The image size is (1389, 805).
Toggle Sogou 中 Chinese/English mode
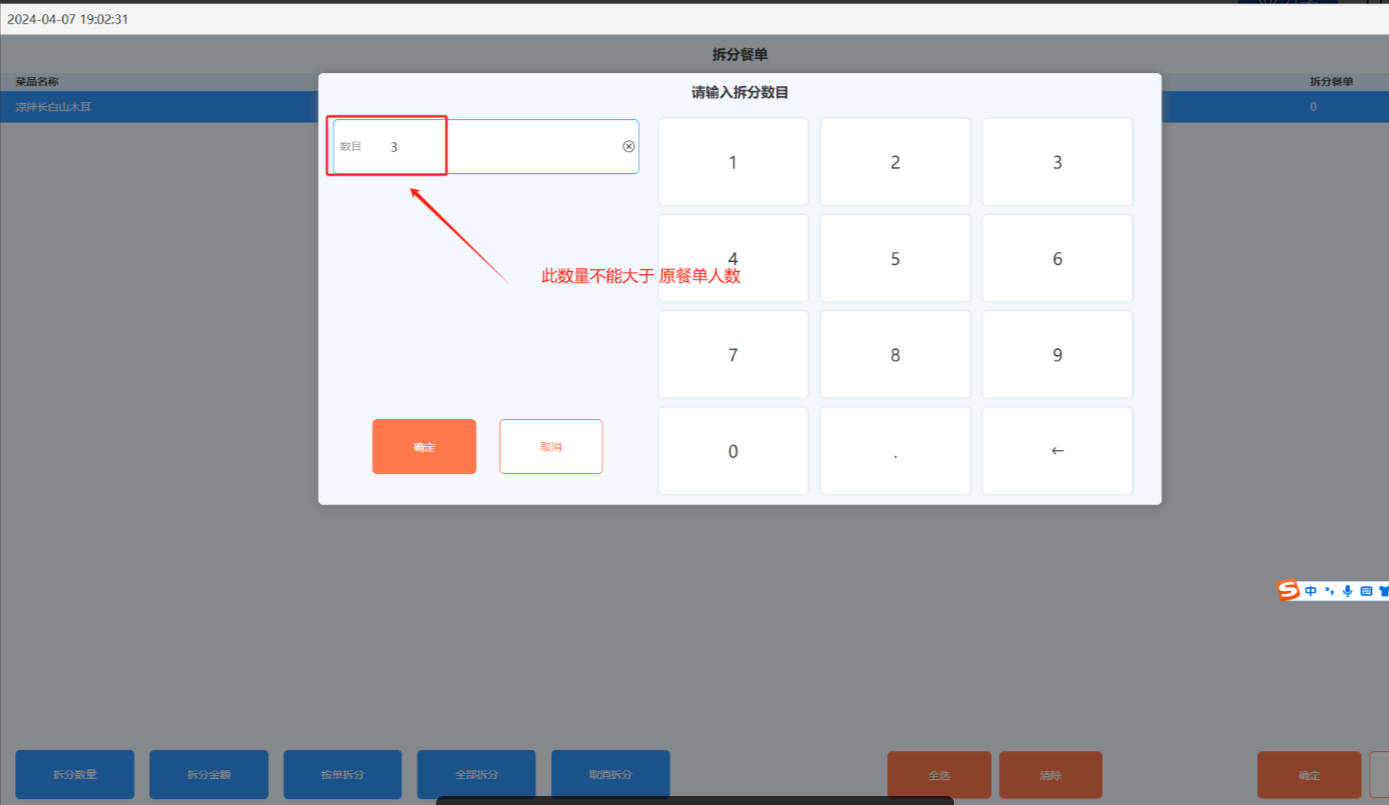coord(1310,591)
